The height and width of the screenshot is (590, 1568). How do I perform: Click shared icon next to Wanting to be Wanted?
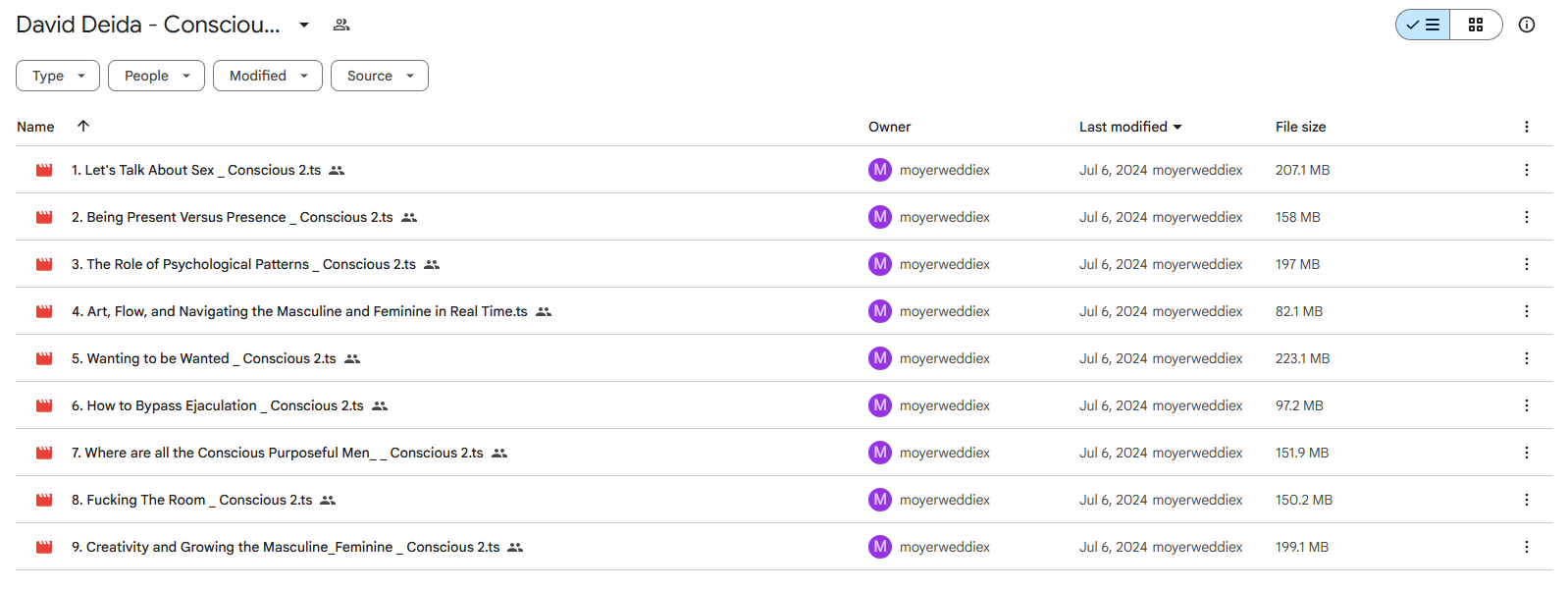click(x=352, y=358)
